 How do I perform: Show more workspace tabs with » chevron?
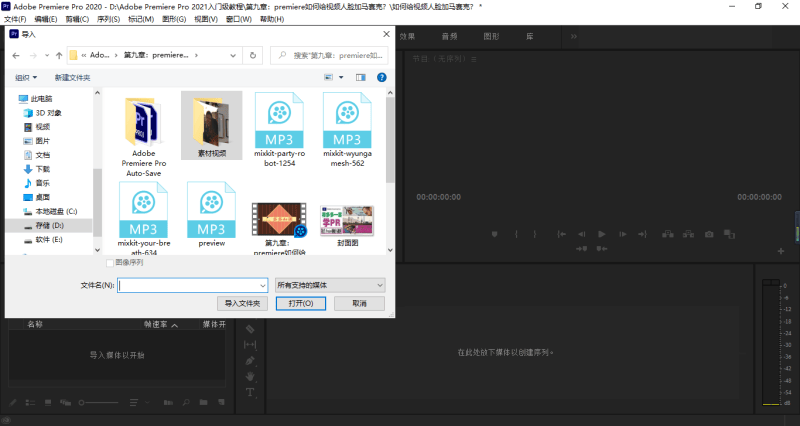tap(574, 36)
